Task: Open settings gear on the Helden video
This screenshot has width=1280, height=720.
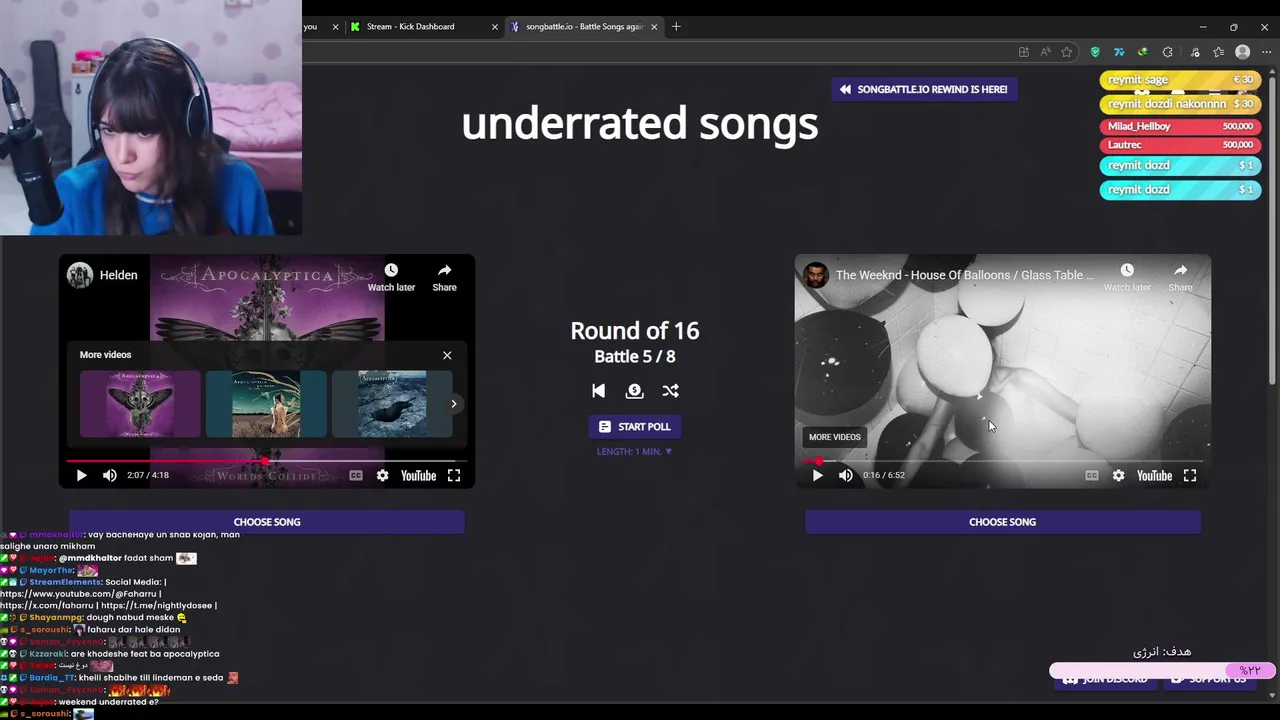Action: click(382, 476)
